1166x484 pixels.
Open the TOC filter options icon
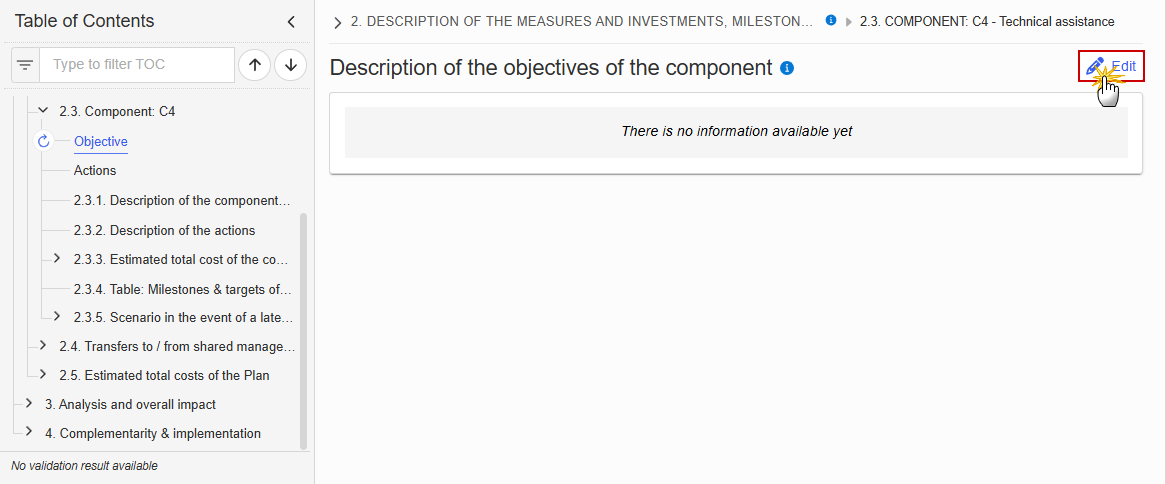(x=25, y=65)
